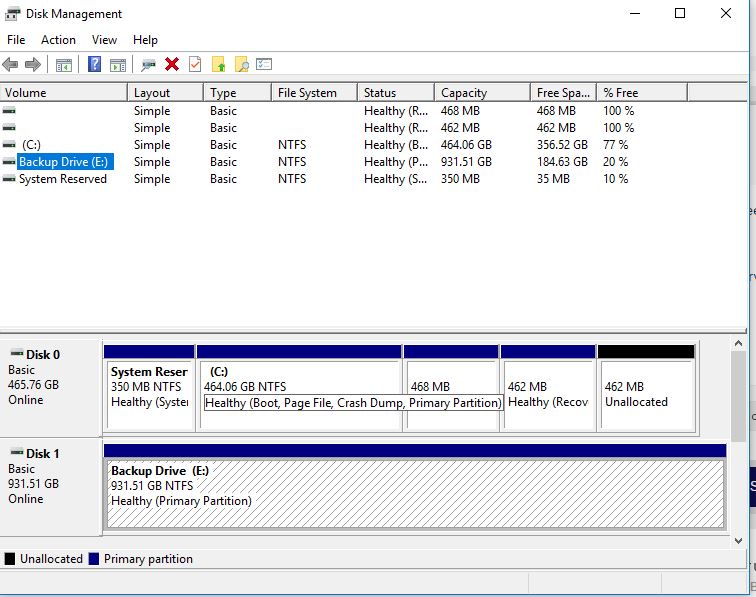Click the Disk 1 drive icon

(17, 452)
